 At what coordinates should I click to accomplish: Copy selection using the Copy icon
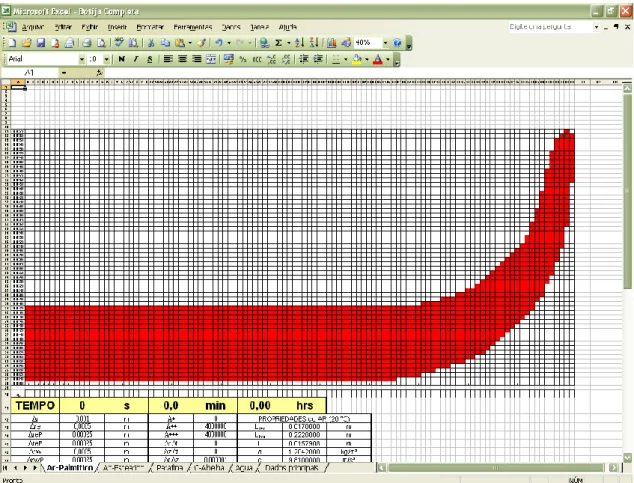click(165, 43)
